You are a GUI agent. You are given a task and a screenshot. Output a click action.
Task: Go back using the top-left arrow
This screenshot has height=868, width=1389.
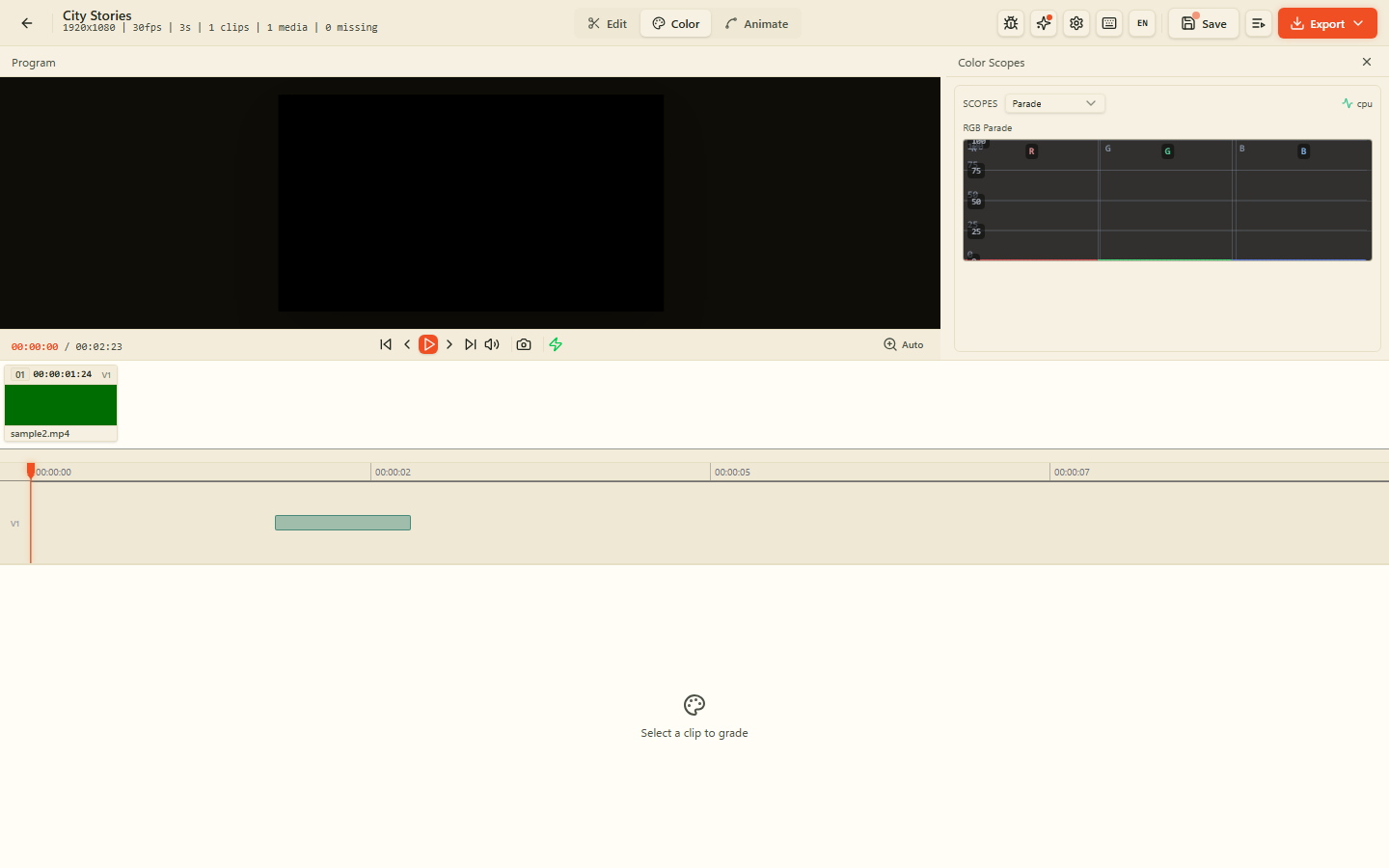tap(27, 23)
